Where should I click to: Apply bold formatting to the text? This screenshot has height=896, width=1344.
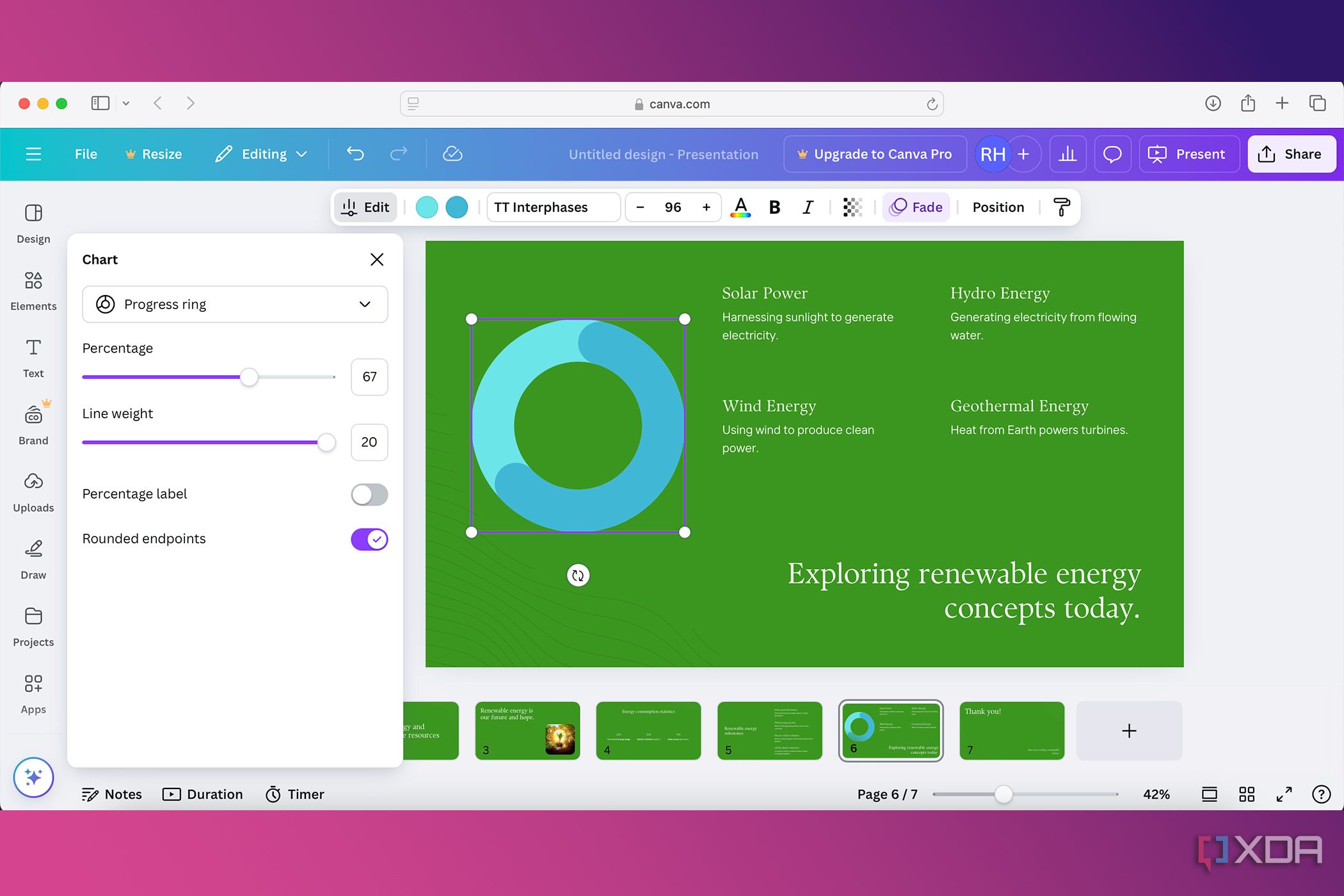point(774,207)
